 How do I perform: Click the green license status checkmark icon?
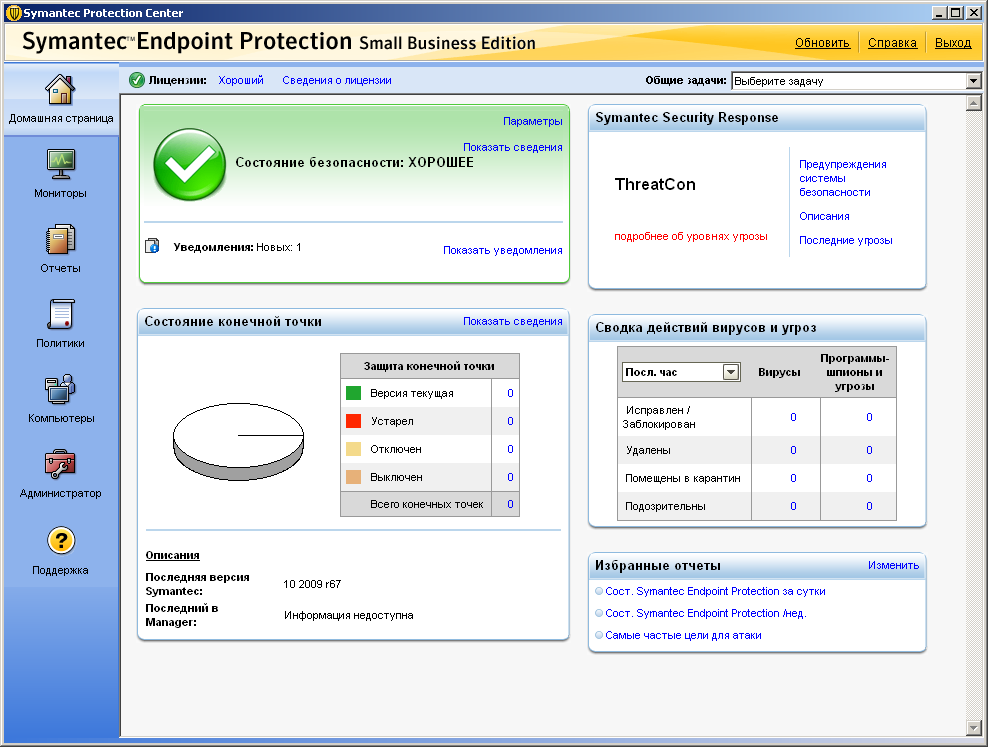(137, 80)
